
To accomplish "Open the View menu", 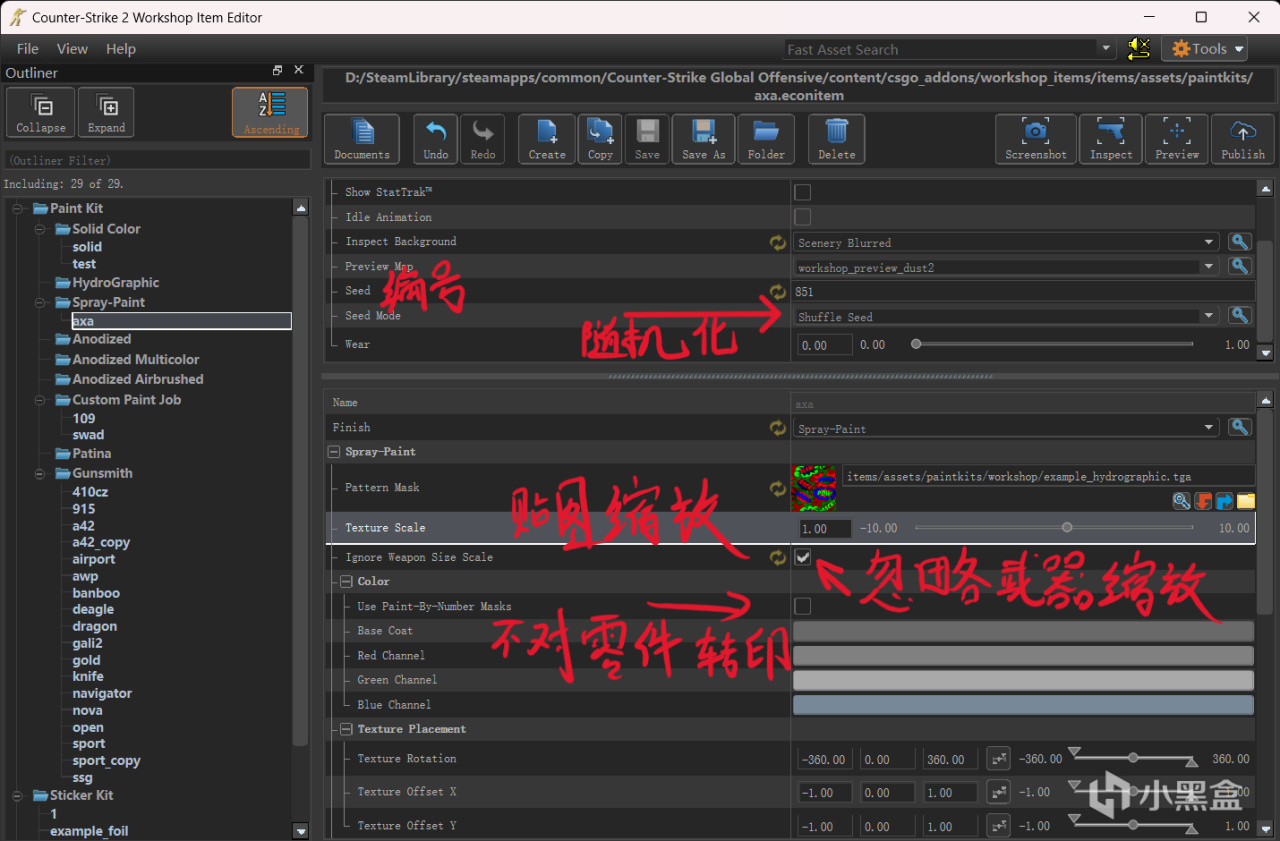I will click(72, 48).
